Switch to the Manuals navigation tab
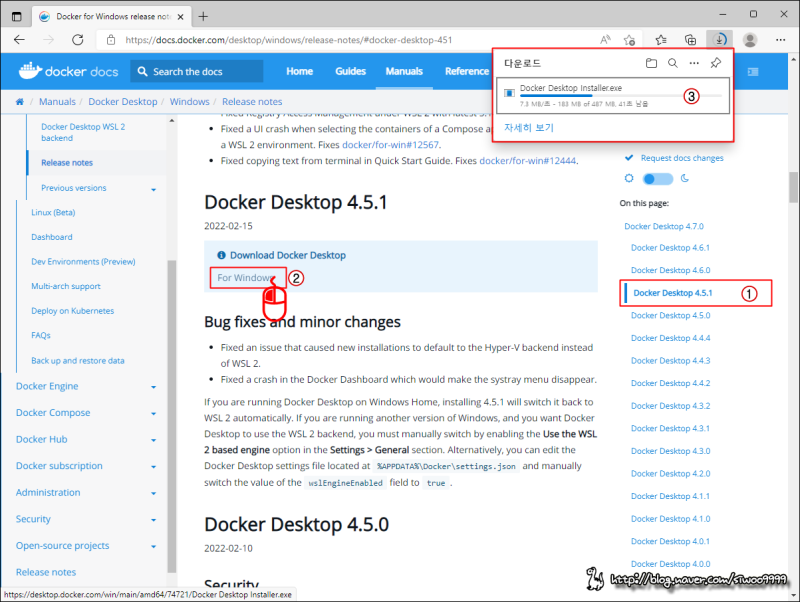The height and width of the screenshot is (602, 800). (x=404, y=71)
